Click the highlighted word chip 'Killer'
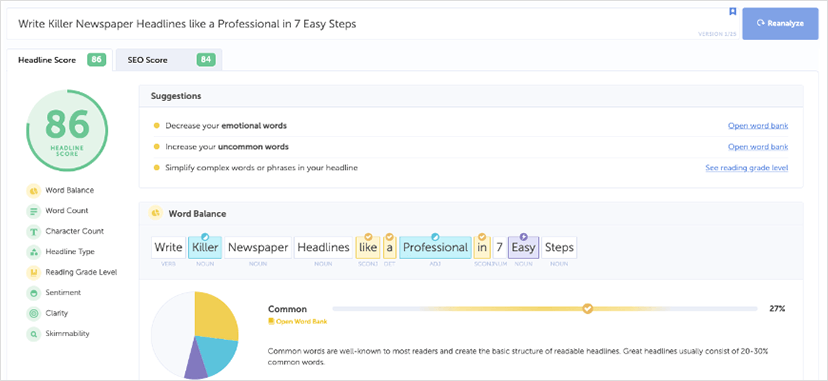 pos(205,247)
